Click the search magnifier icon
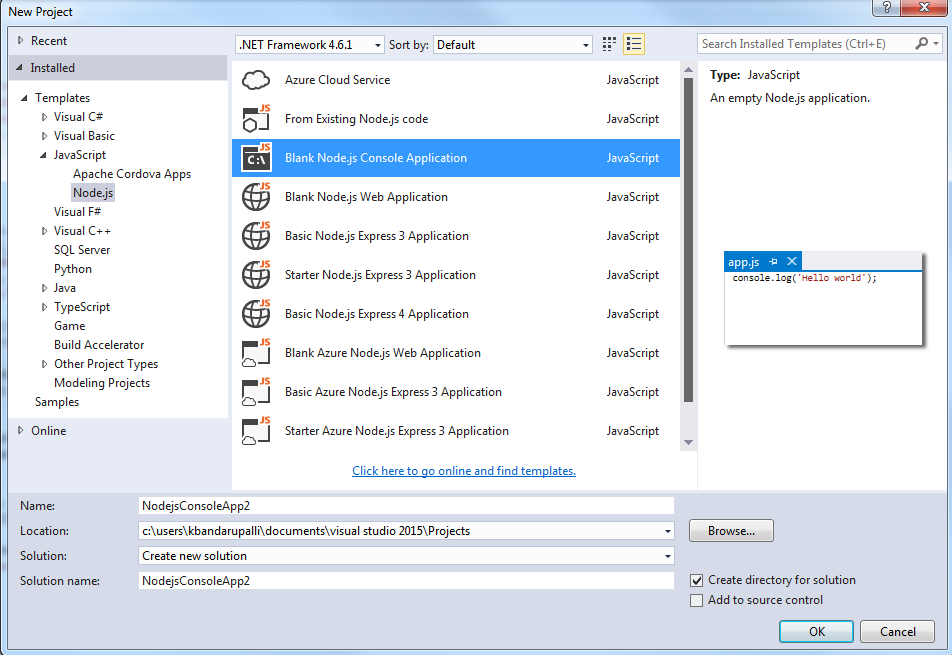The height and width of the screenshot is (655, 952). pyautogui.click(x=922, y=44)
